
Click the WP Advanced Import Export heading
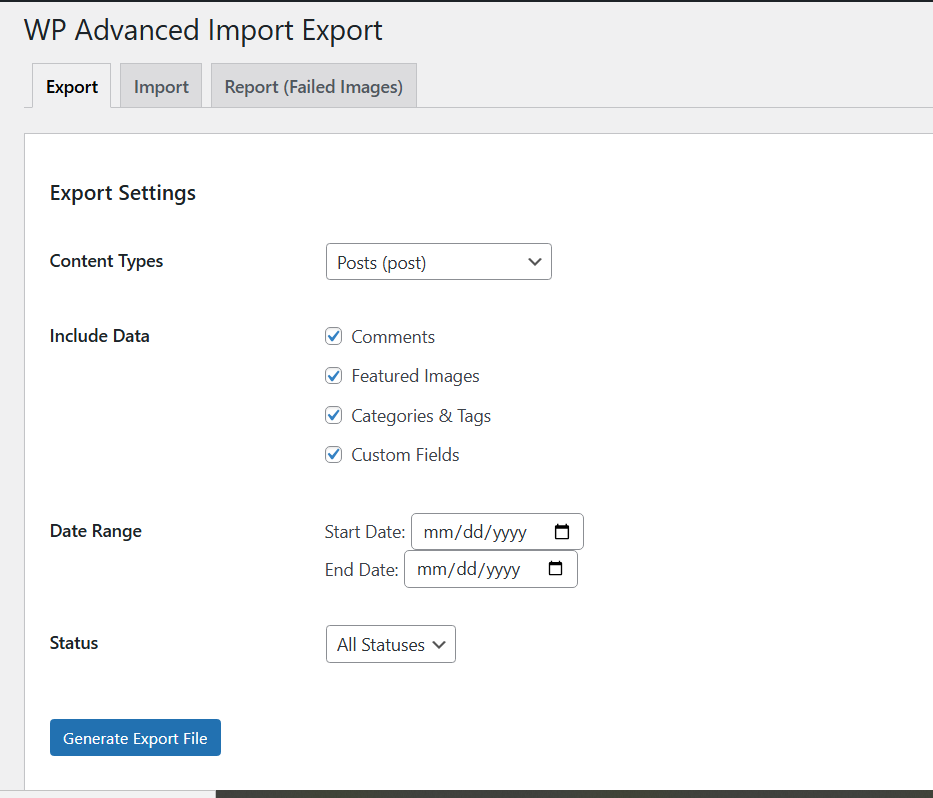click(203, 30)
